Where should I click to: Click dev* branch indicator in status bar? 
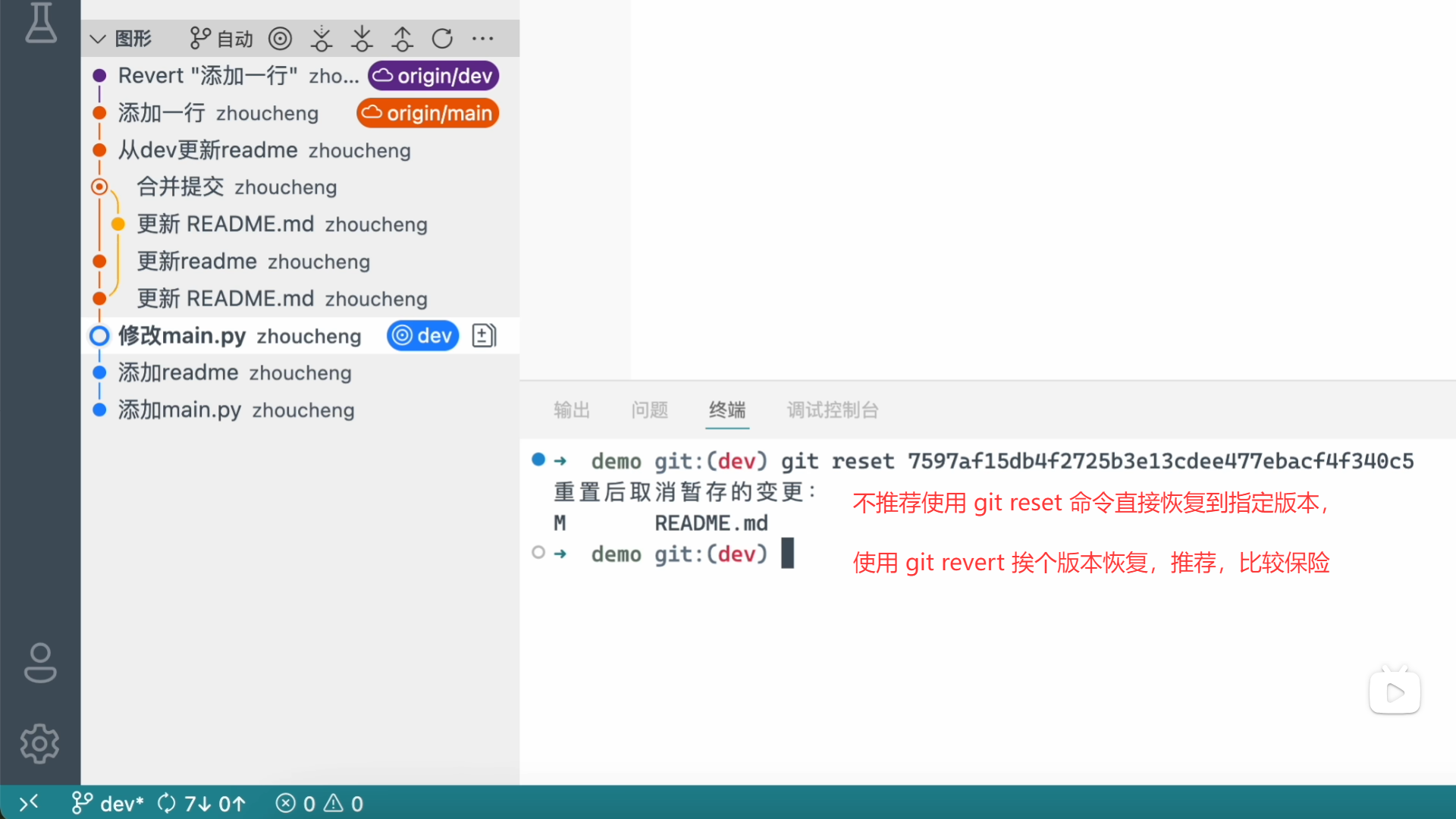[108, 803]
